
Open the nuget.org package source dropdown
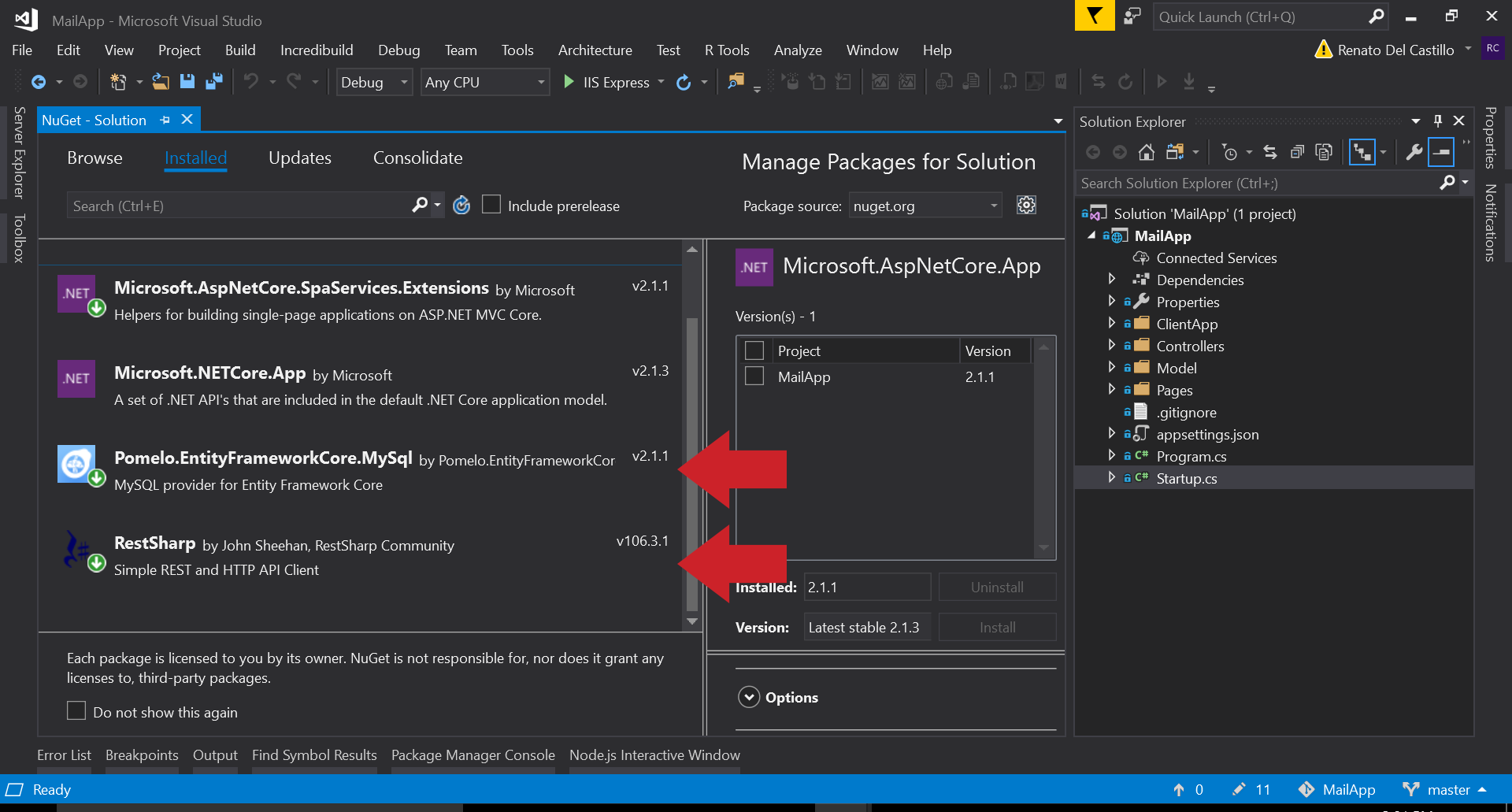pyautogui.click(x=925, y=206)
